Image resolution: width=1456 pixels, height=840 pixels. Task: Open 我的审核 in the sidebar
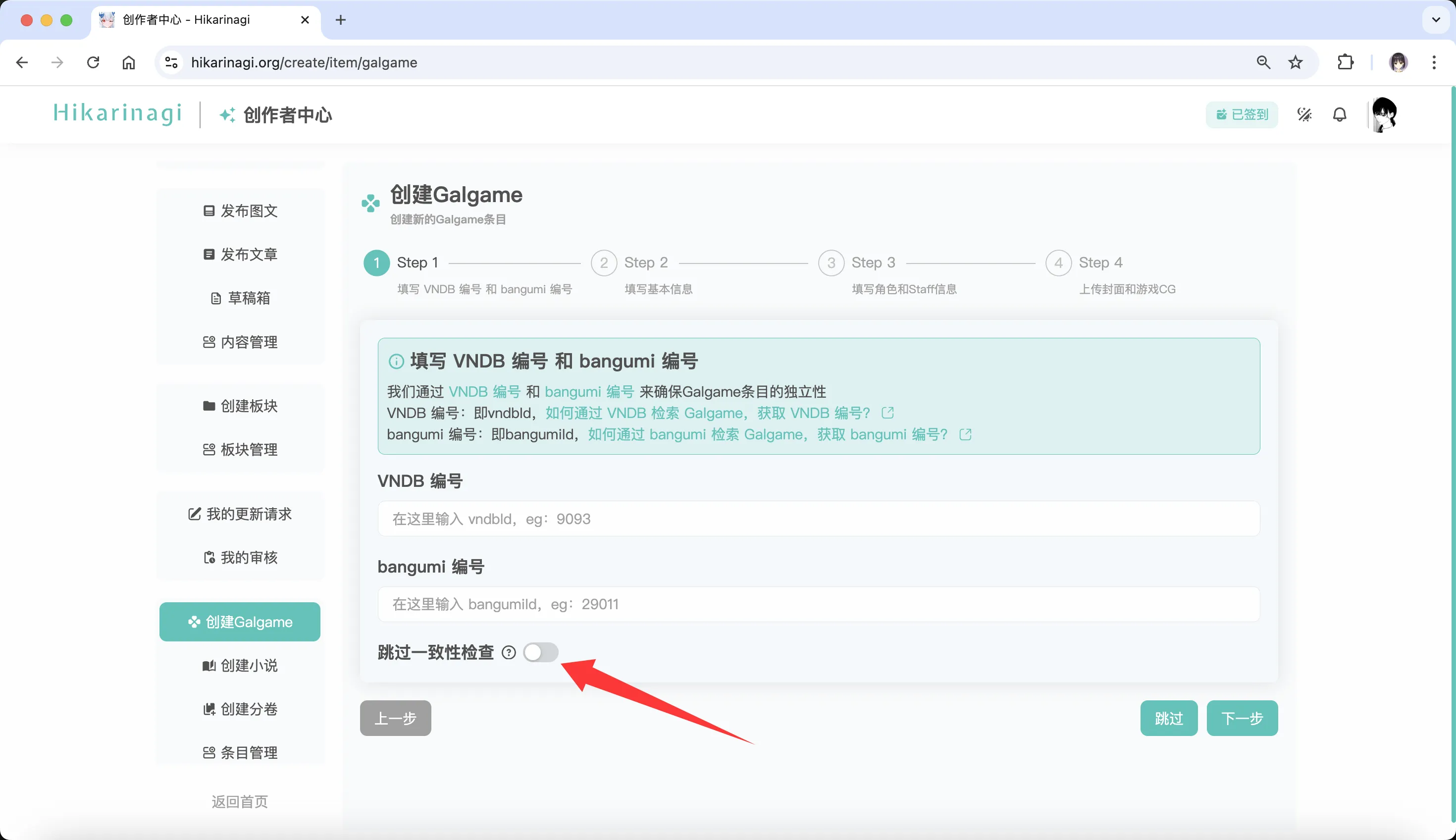(240, 557)
